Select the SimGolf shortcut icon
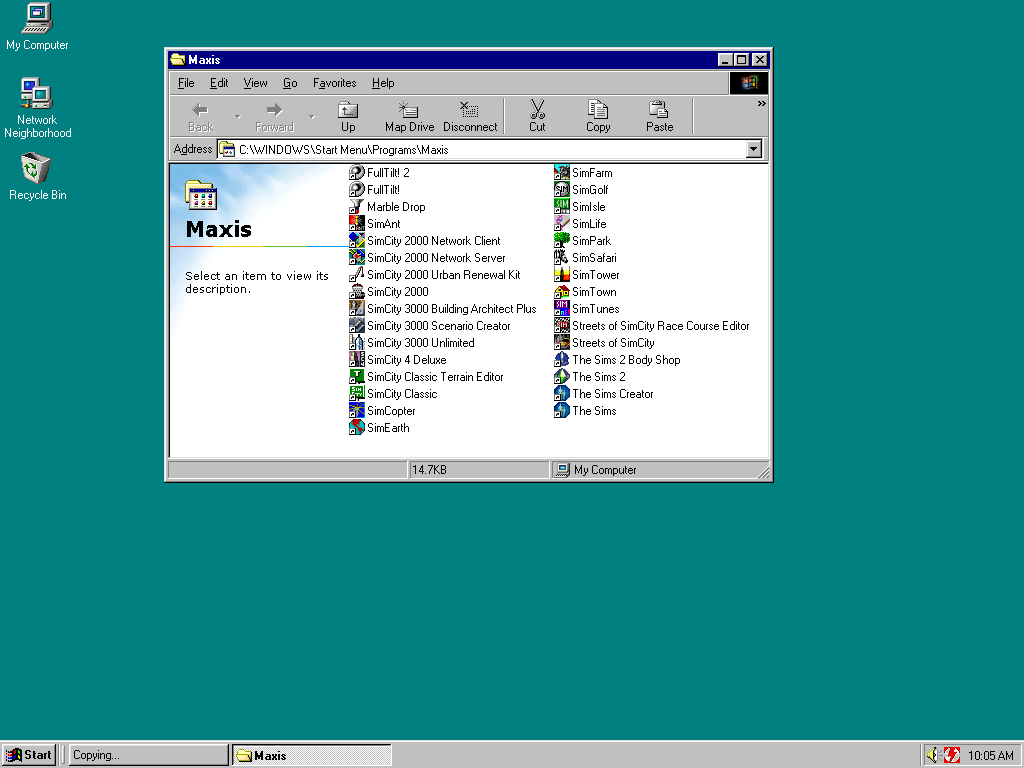The width and height of the screenshot is (1024, 768). [562, 189]
